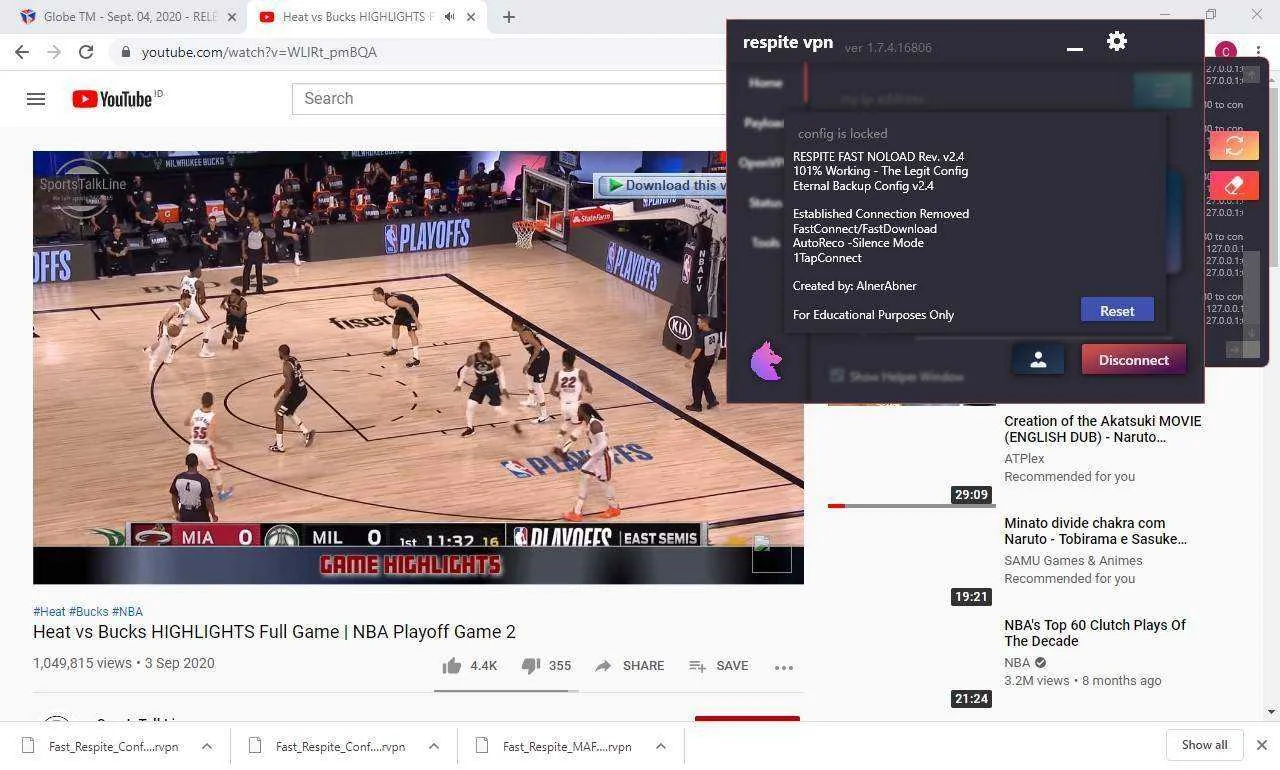This screenshot has height=770, width=1280.
Task: Open first Fast_Respite_Conf....rvpn download
Action: (x=113, y=746)
